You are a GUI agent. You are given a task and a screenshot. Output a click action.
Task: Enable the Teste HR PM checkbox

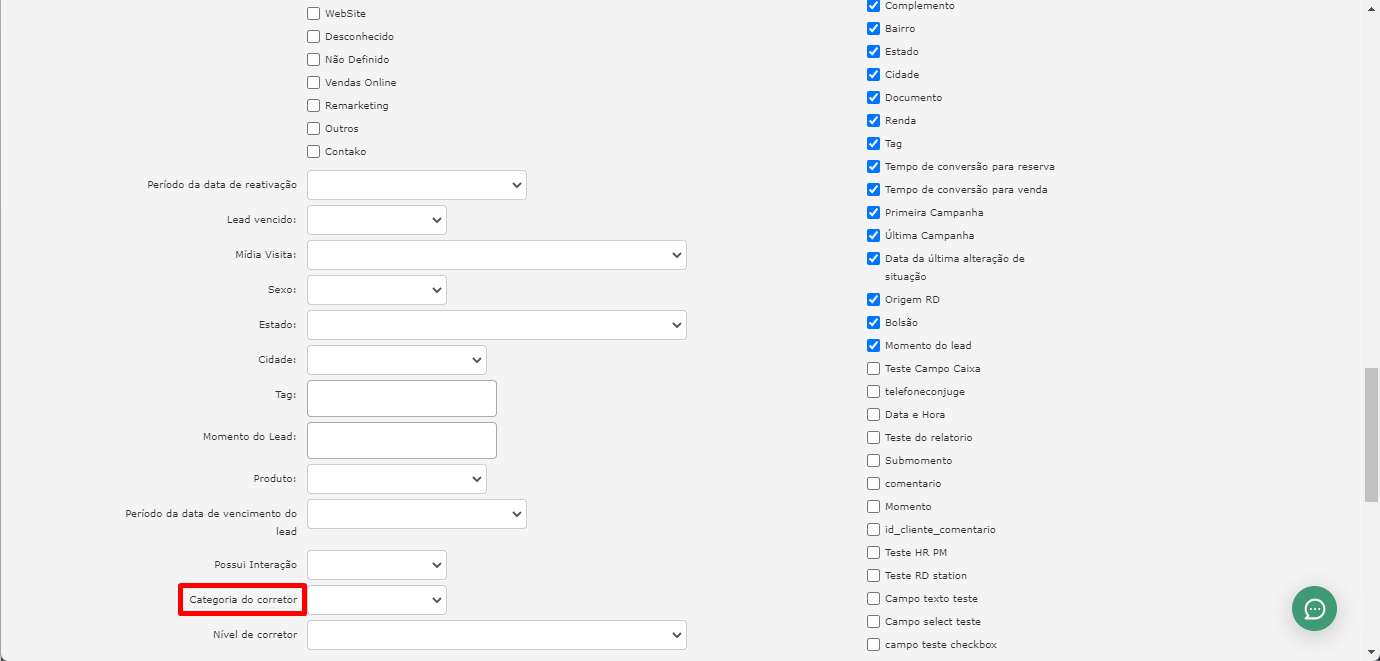pyautogui.click(x=874, y=553)
